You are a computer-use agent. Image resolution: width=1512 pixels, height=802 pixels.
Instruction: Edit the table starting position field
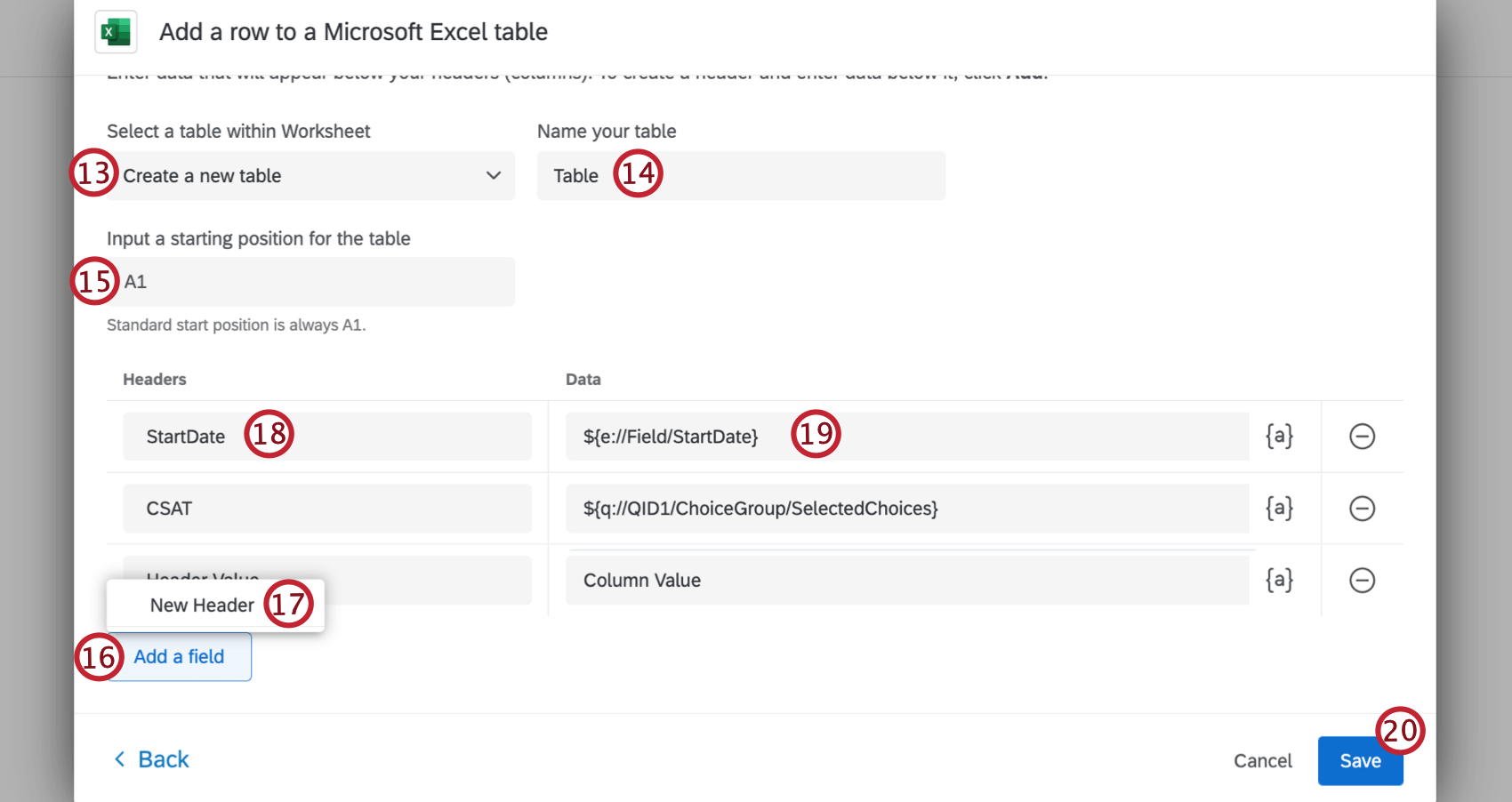(310, 281)
